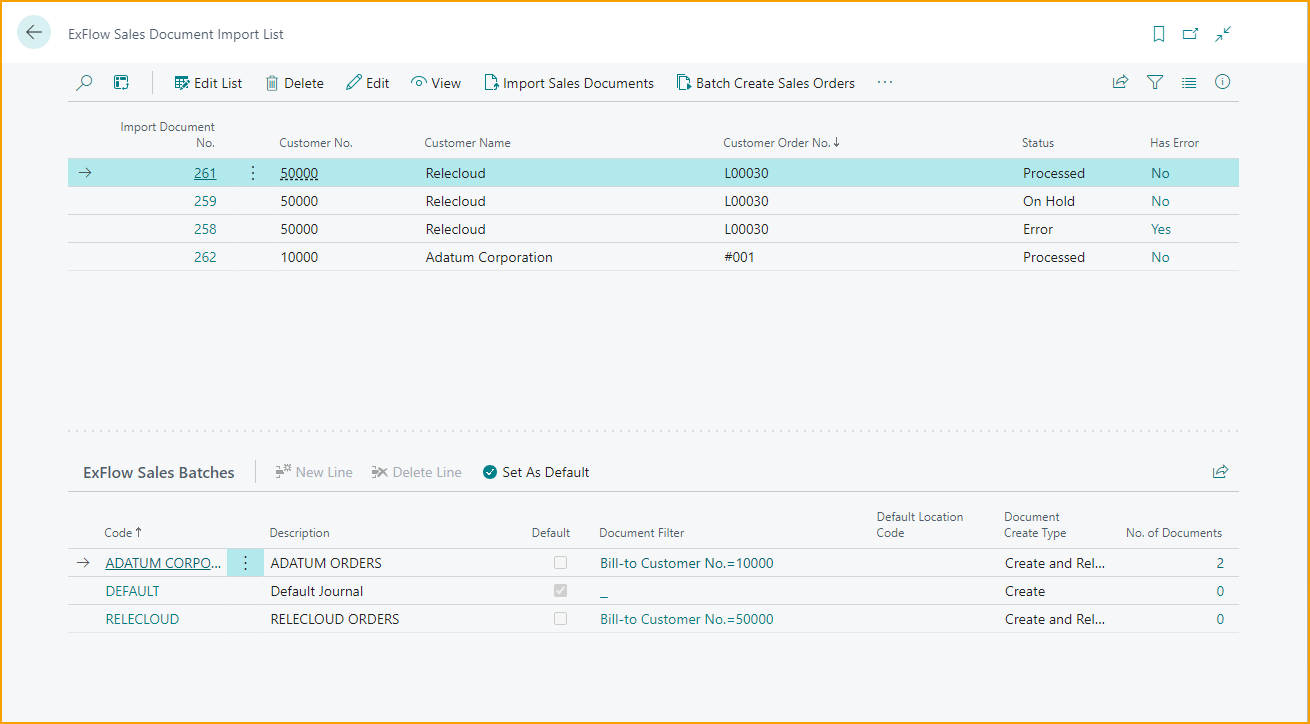1310x724 pixels.
Task: Click Set As Default for selected batch
Action: coord(536,471)
